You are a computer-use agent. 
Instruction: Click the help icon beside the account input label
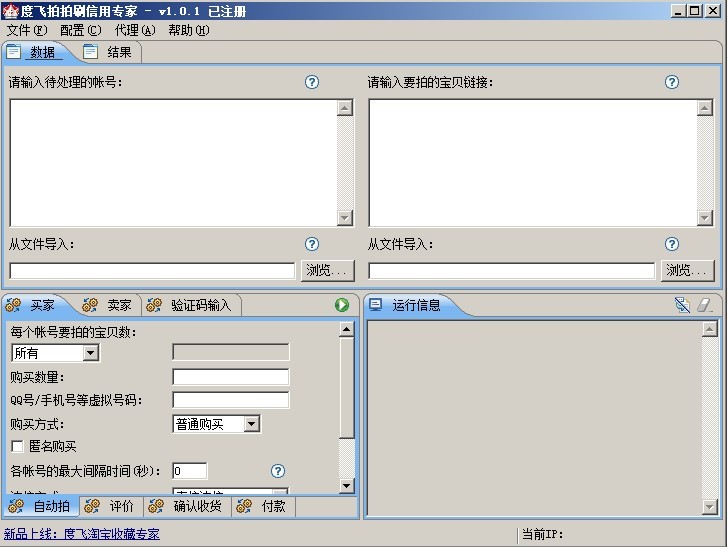click(312, 82)
